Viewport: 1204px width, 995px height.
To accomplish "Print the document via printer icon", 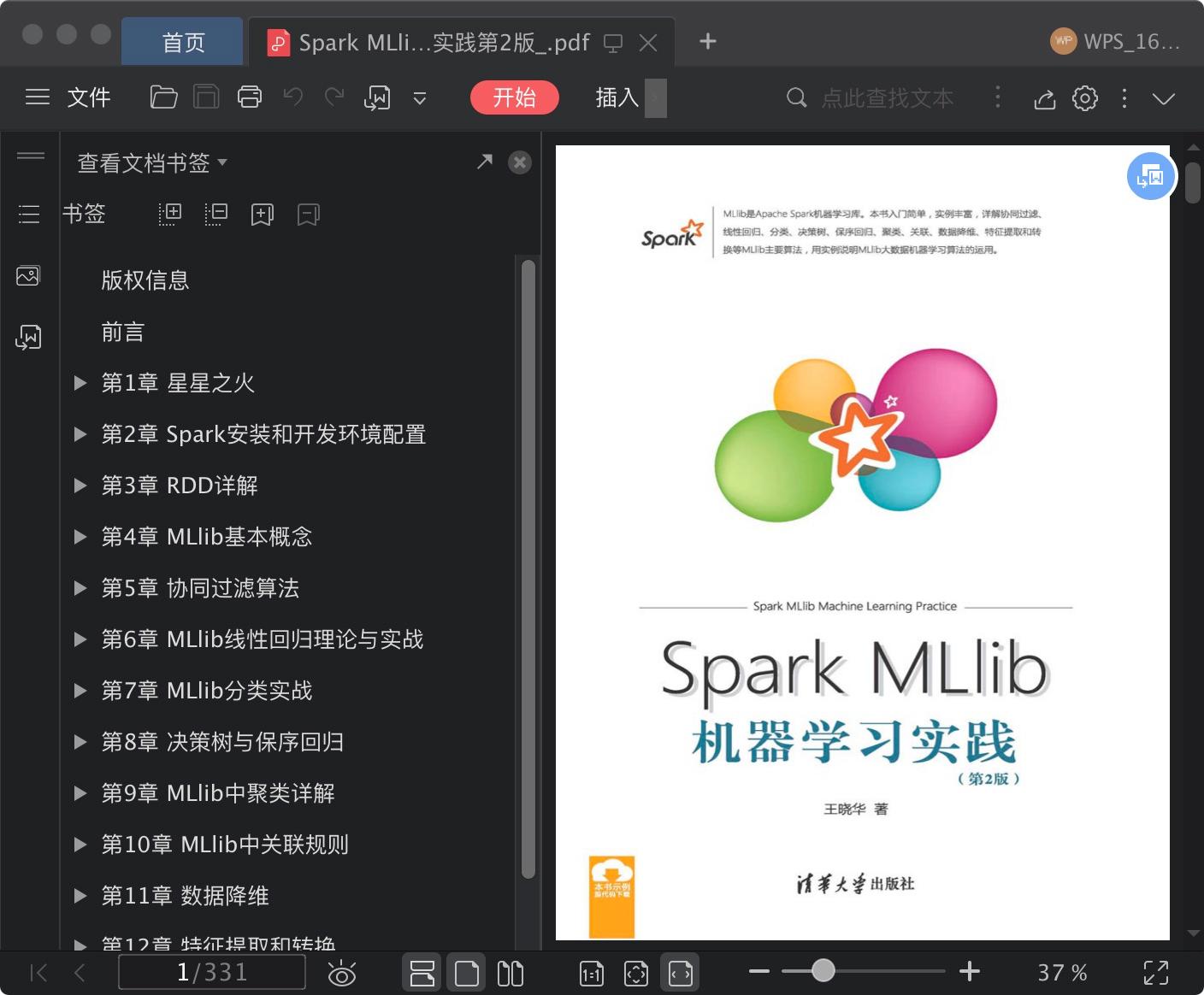I will click(x=250, y=97).
